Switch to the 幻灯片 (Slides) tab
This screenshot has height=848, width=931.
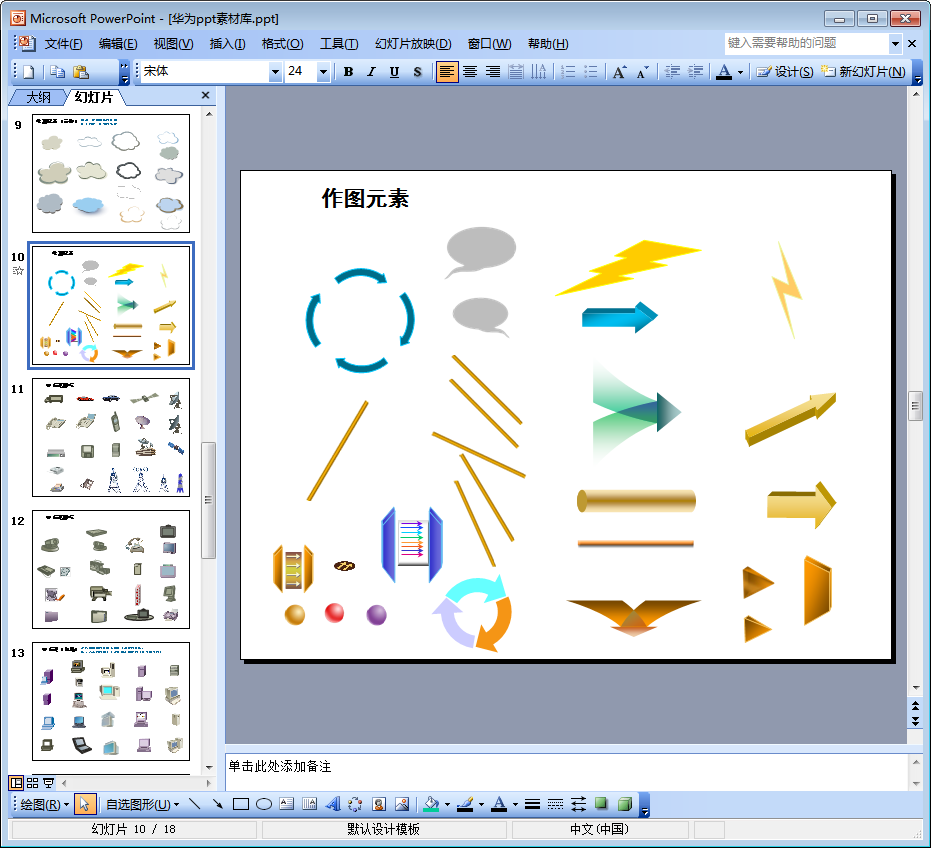tap(94, 97)
